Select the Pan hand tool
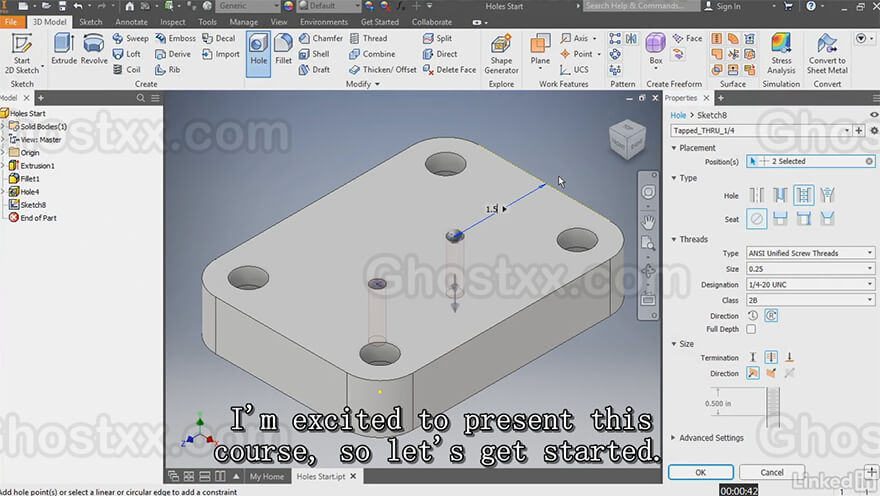The height and width of the screenshot is (496, 880). [x=648, y=222]
